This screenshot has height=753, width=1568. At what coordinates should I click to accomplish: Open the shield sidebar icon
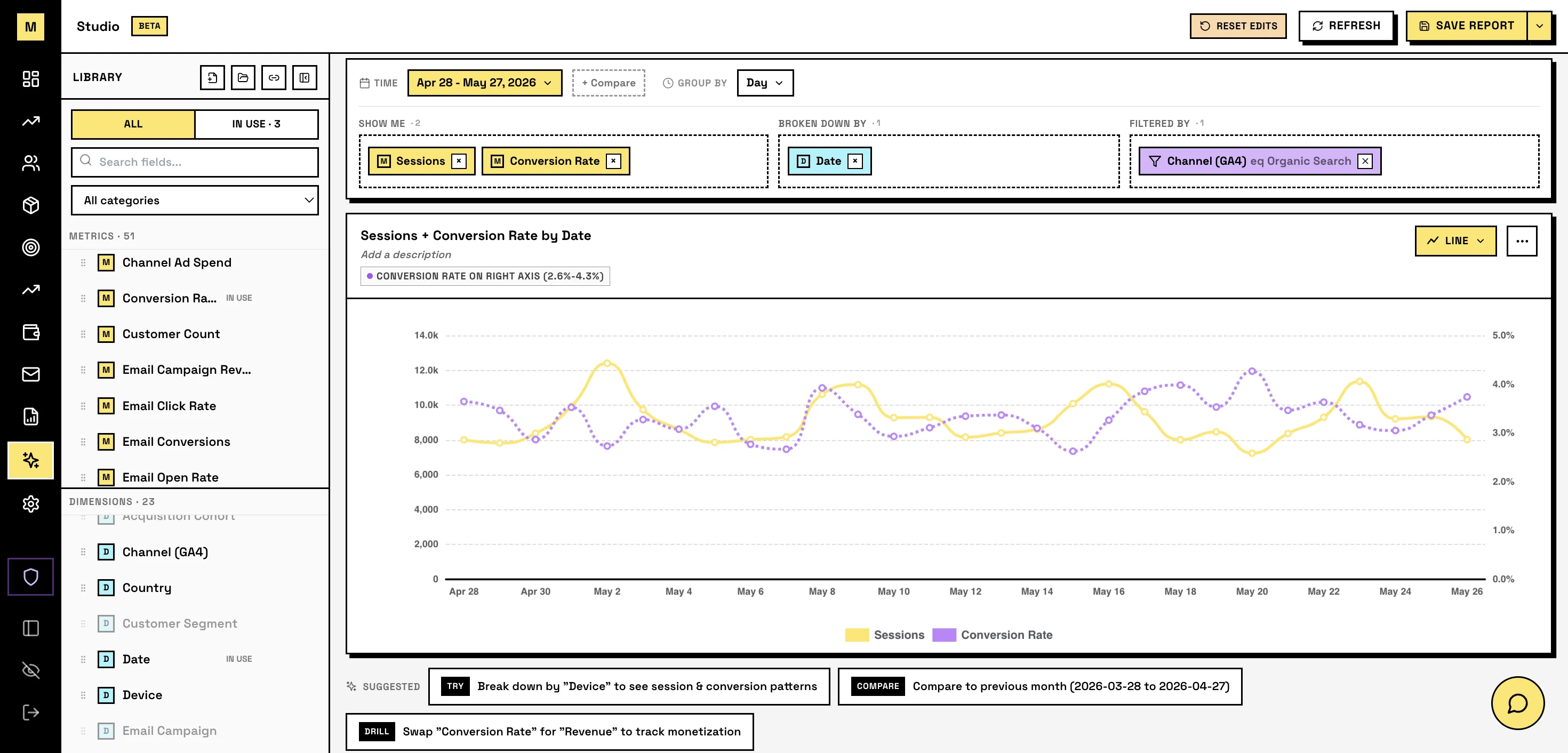[30, 576]
